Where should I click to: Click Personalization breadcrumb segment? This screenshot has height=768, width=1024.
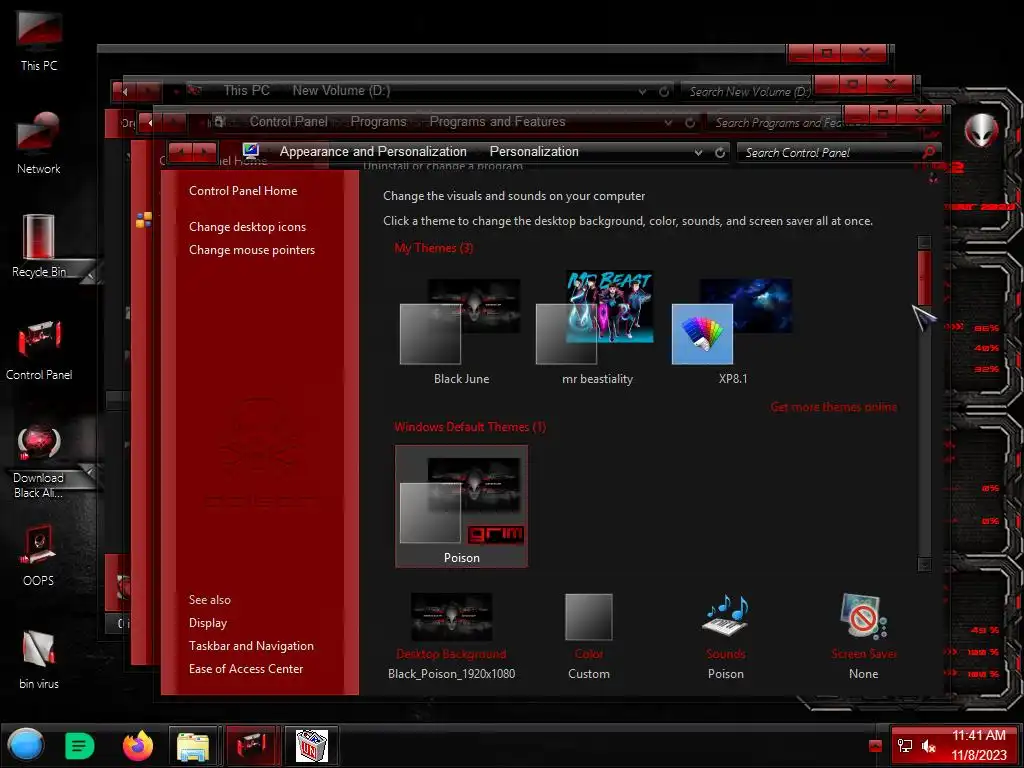pos(534,152)
